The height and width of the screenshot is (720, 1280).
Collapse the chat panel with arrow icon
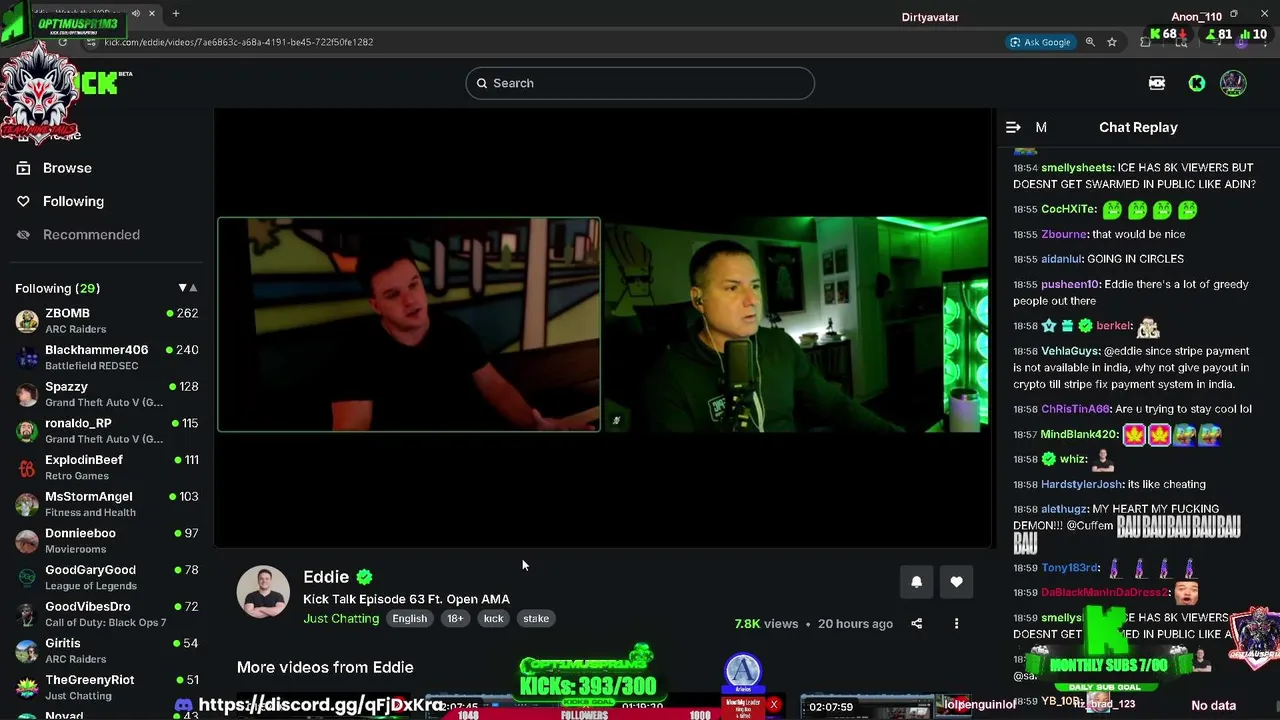[x=1013, y=127]
